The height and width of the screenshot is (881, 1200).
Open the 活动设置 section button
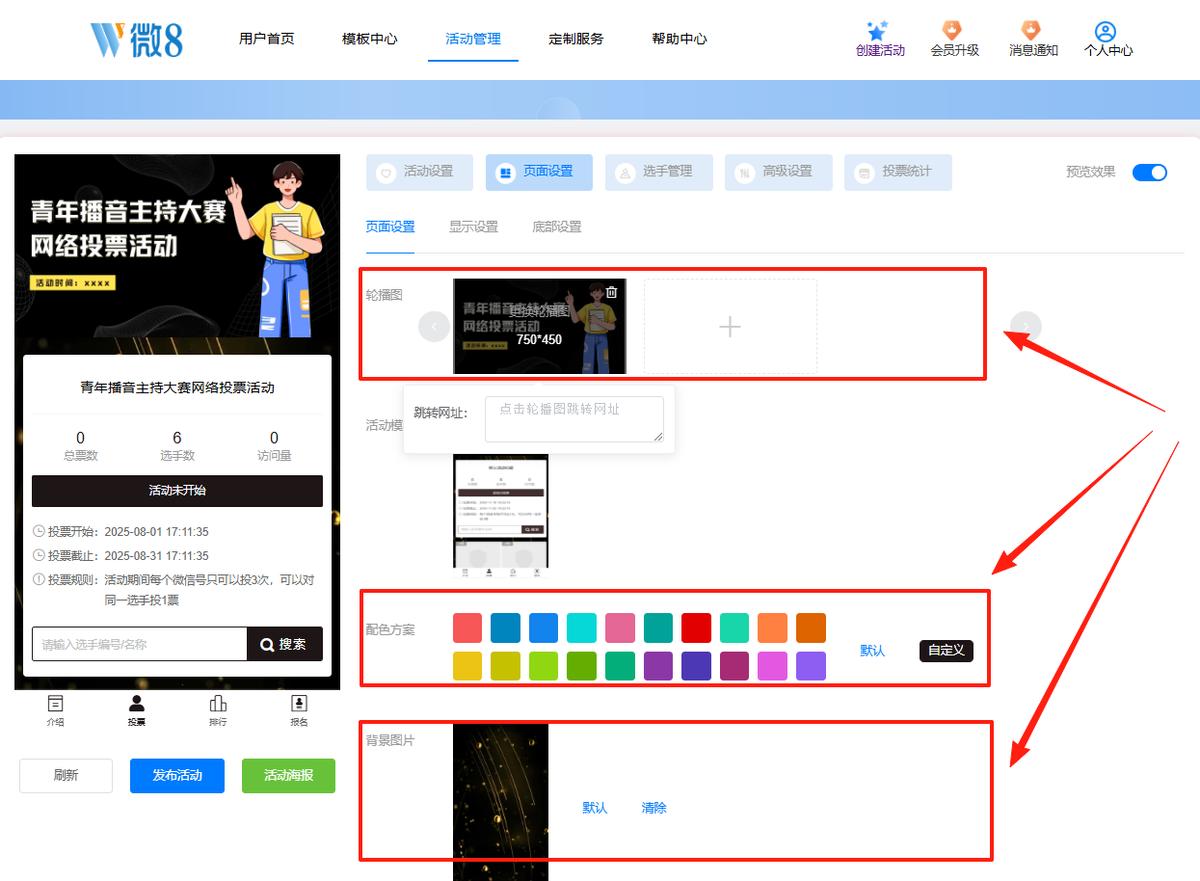click(x=419, y=172)
